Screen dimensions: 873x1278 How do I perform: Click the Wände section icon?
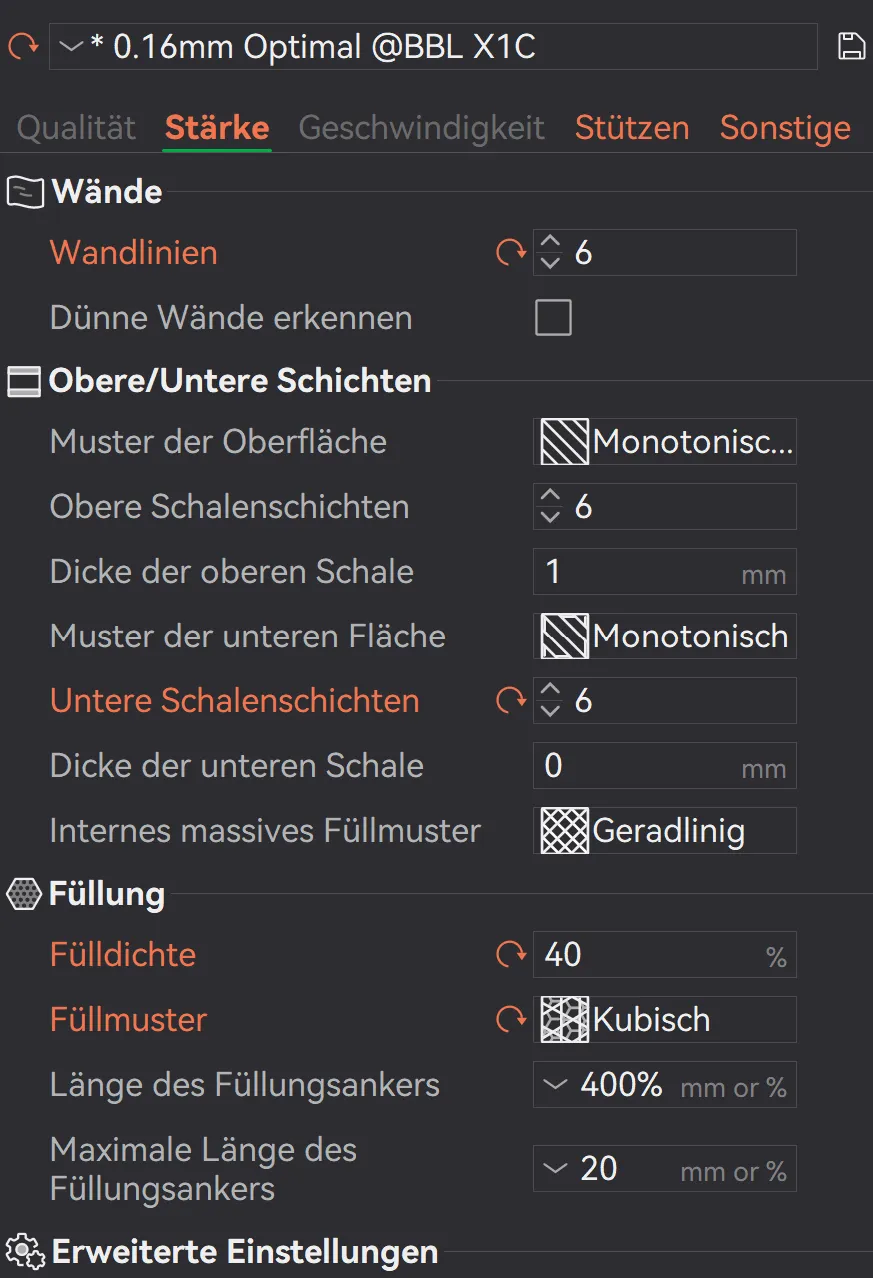click(26, 191)
